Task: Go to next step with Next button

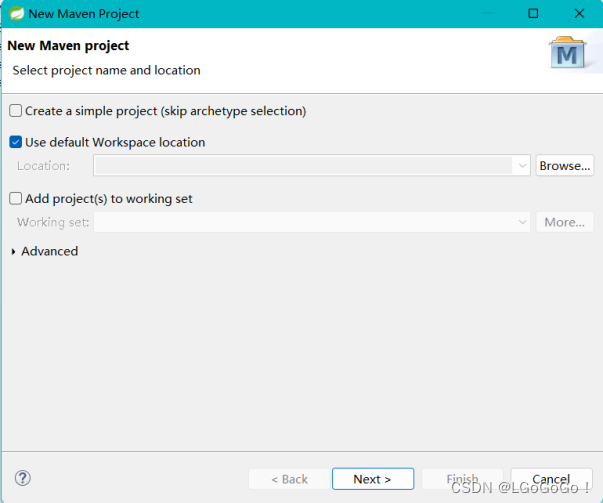Action: pyautogui.click(x=374, y=479)
